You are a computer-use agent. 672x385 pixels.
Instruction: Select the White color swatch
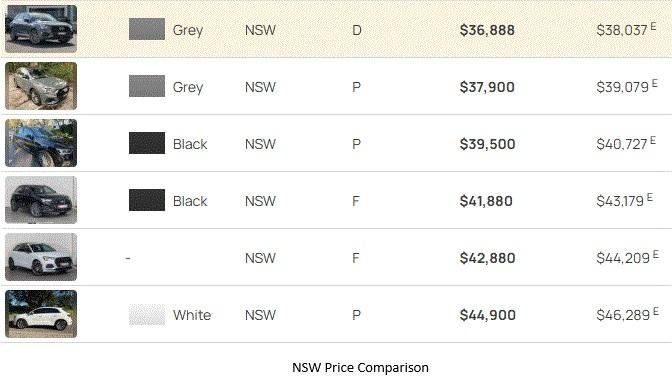(147, 315)
